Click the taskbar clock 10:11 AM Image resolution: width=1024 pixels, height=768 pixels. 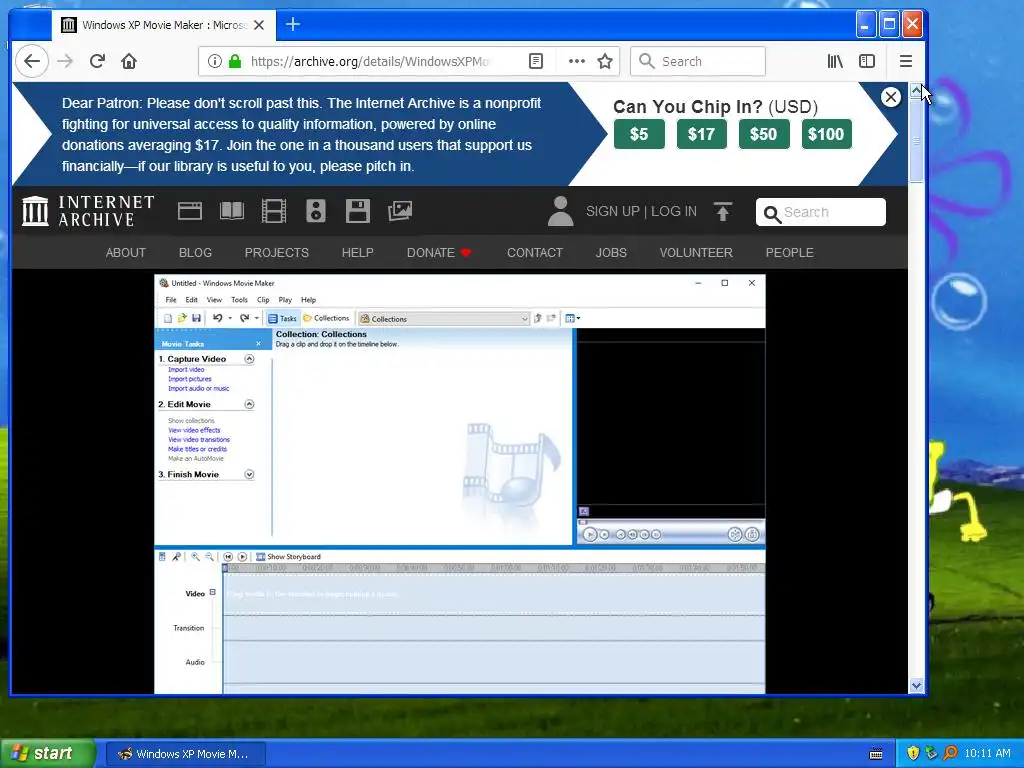[987, 754]
